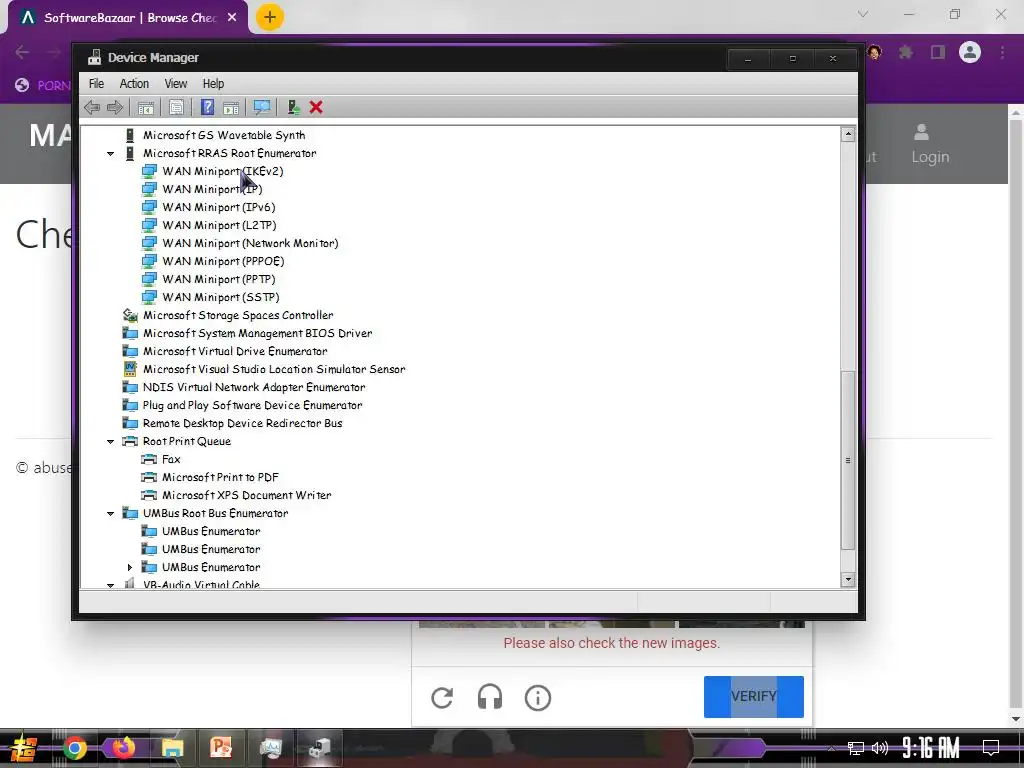Open the browser side panel icon

coord(938,52)
